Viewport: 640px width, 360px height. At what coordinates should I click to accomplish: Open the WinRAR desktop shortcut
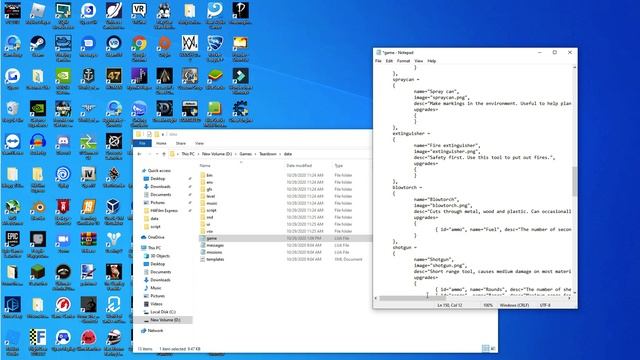[x=89, y=242]
